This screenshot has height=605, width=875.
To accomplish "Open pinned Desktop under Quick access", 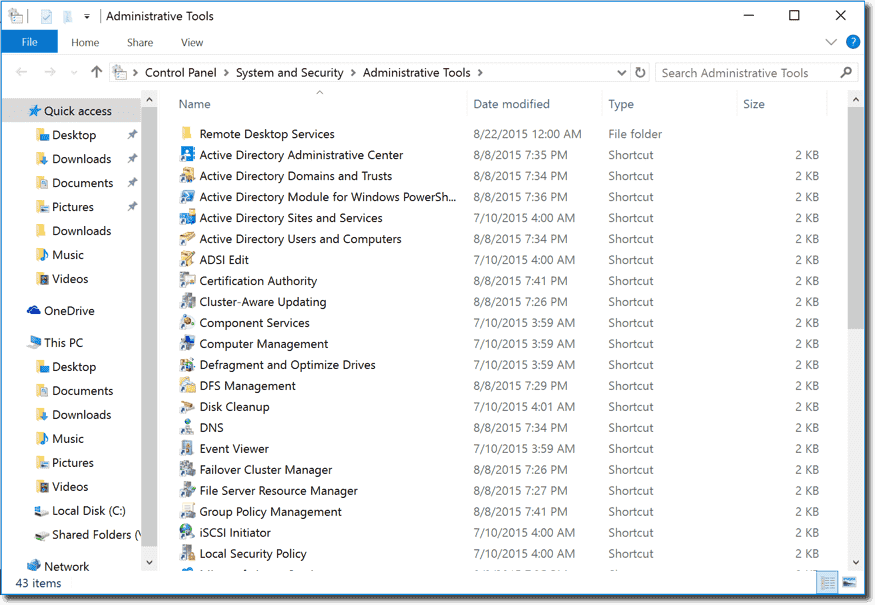I will 74,135.
